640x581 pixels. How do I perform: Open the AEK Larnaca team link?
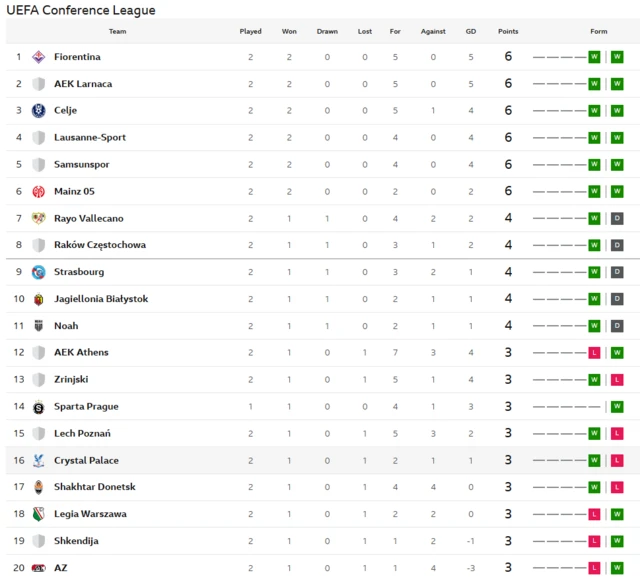coord(83,84)
